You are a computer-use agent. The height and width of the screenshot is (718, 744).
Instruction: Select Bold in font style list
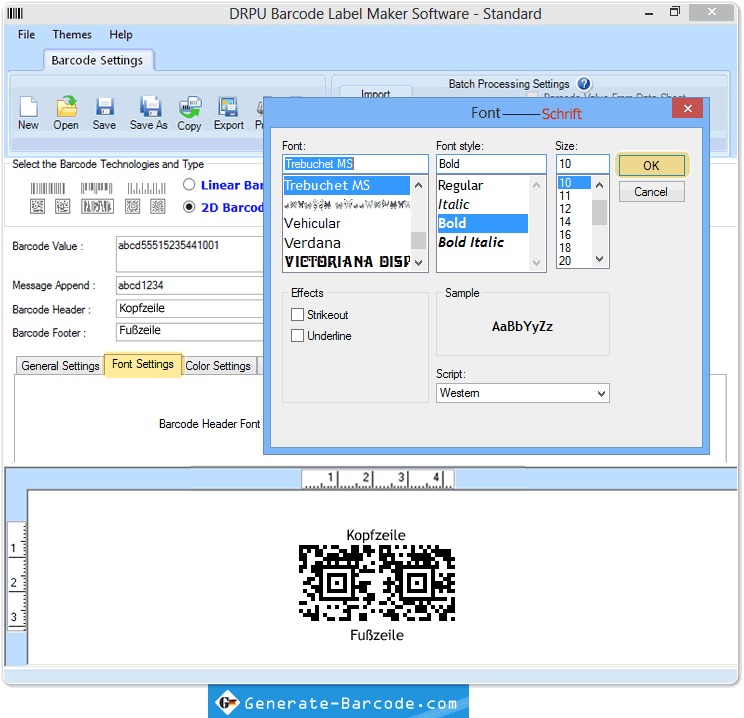pos(483,223)
